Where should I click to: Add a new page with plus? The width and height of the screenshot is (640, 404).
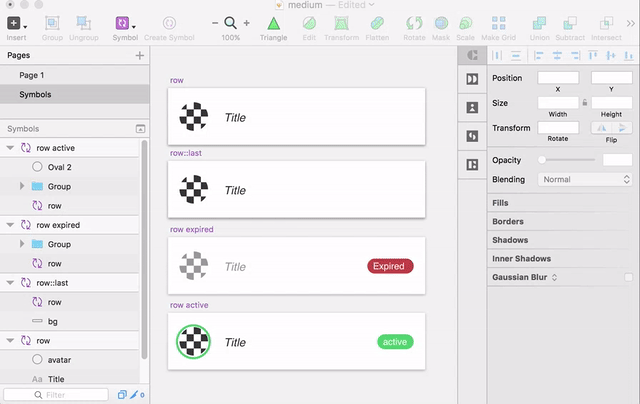(x=140, y=55)
